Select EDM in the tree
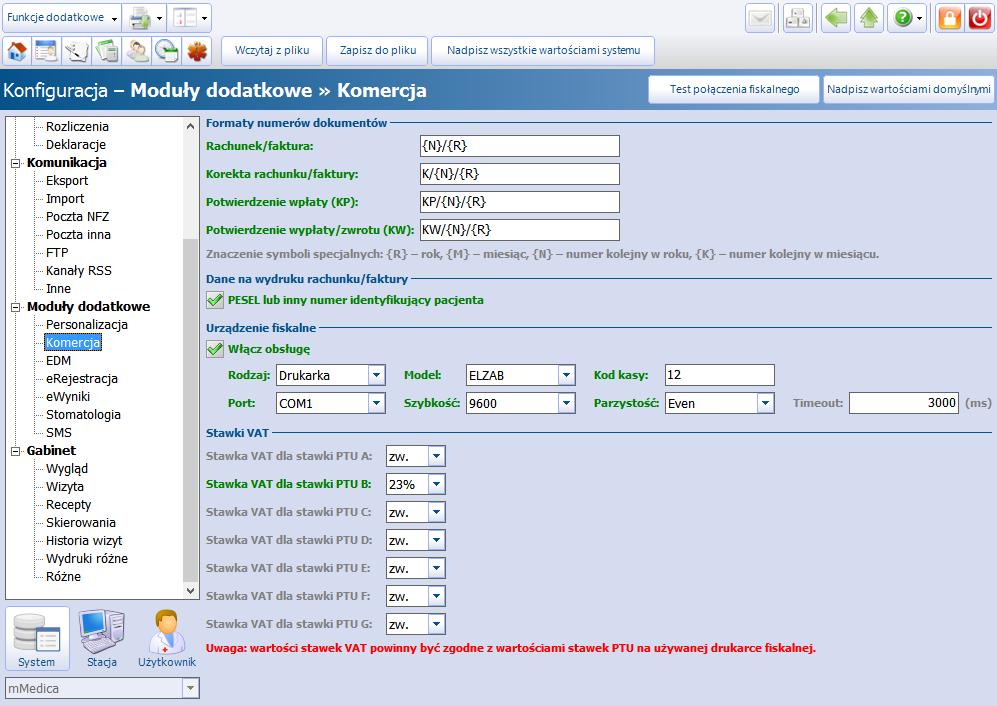Viewport: 997px width, 706px height. (58, 361)
